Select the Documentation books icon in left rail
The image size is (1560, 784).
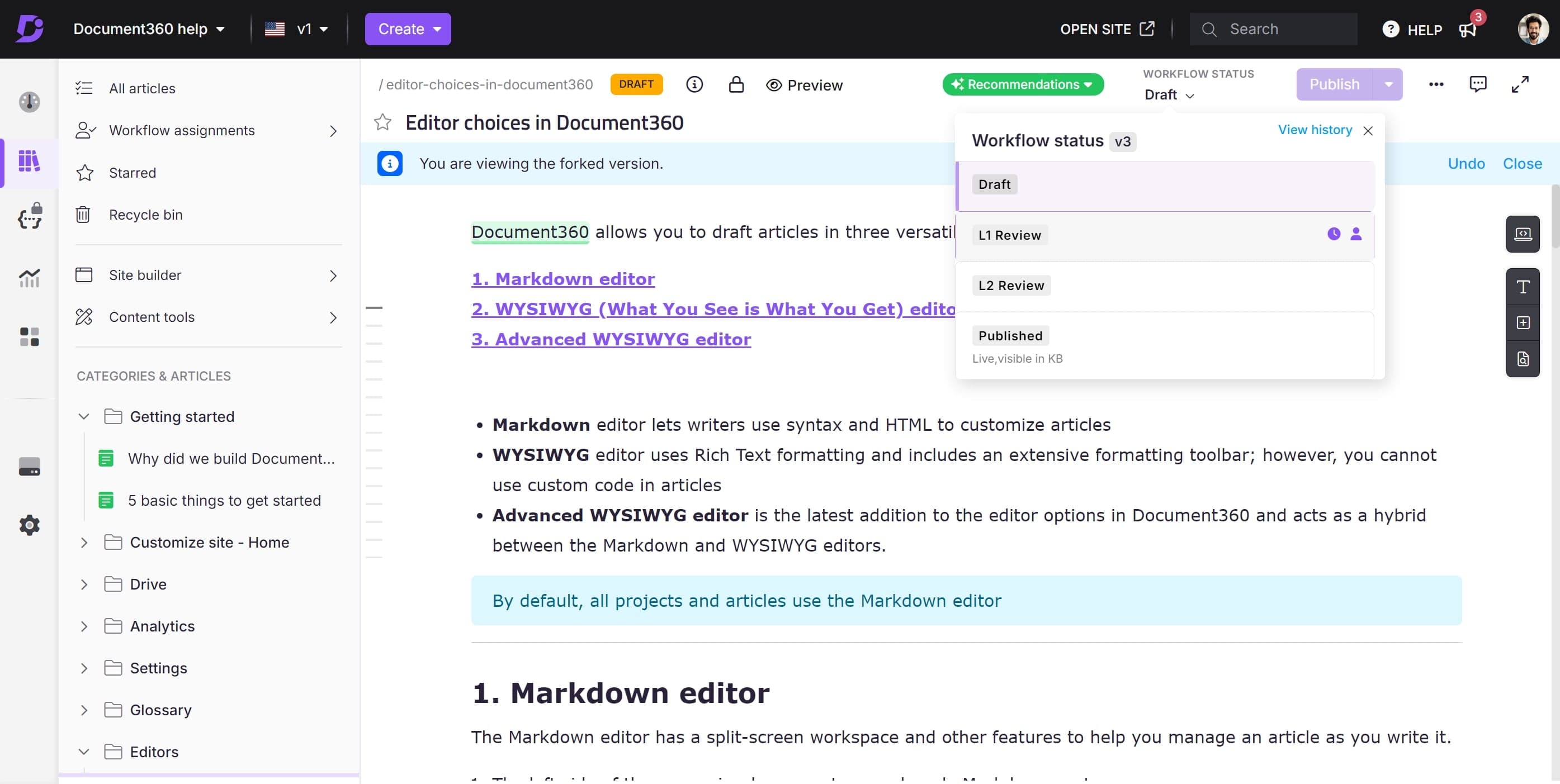(x=29, y=161)
